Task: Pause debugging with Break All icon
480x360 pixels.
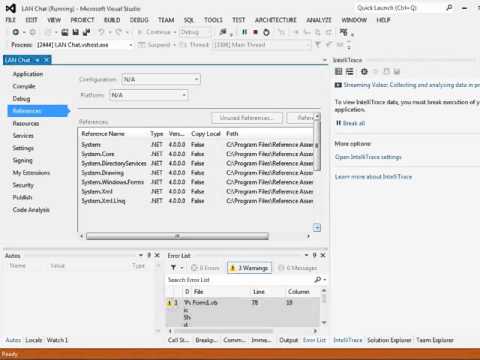Action: (x=244, y=32)
